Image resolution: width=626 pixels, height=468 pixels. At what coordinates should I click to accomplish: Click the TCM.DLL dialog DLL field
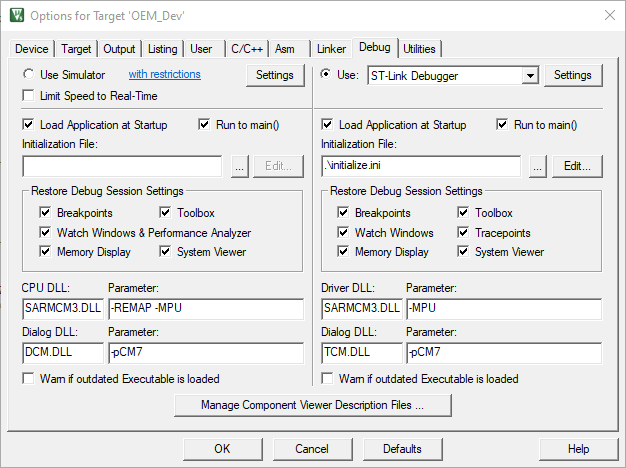(362, 353)
